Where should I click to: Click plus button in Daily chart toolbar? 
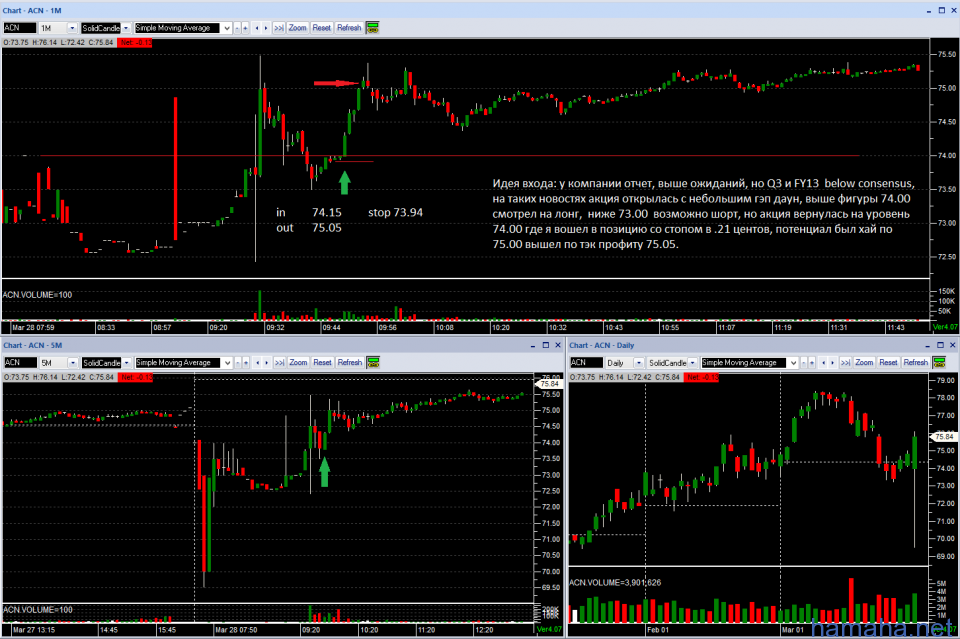click(812, 362)
